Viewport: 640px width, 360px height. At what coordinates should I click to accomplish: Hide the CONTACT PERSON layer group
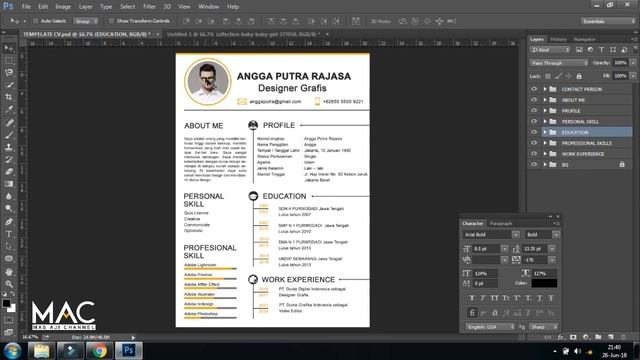coord(534,89)
